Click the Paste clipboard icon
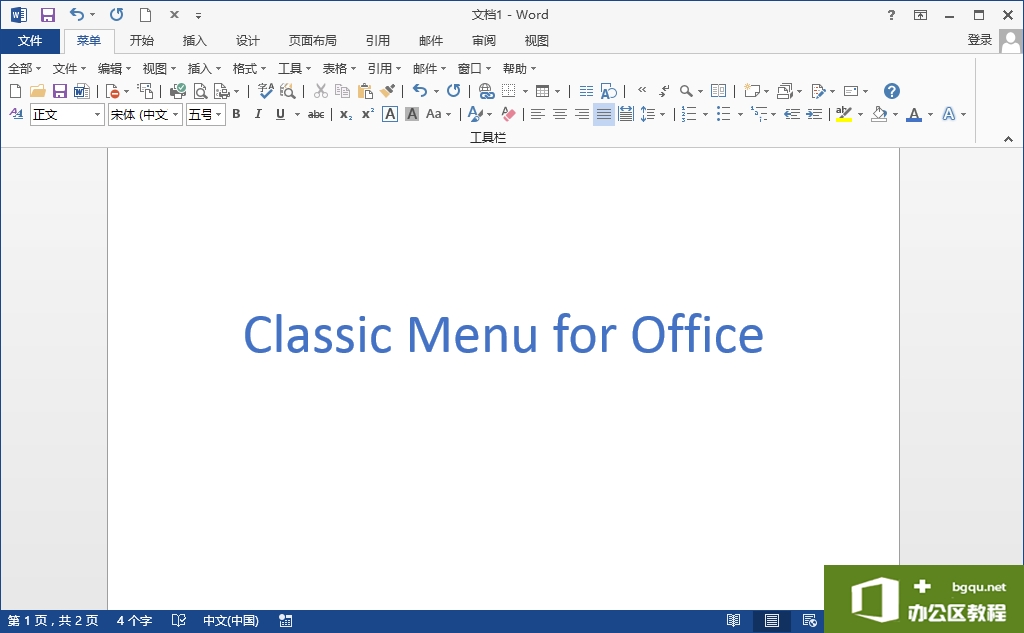 (365, 91)
